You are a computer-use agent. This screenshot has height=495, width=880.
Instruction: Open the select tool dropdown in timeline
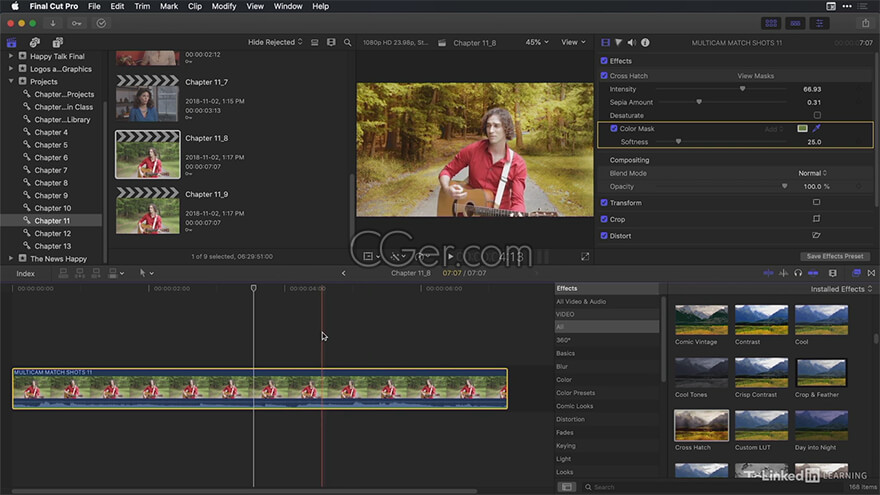point(146,273)
